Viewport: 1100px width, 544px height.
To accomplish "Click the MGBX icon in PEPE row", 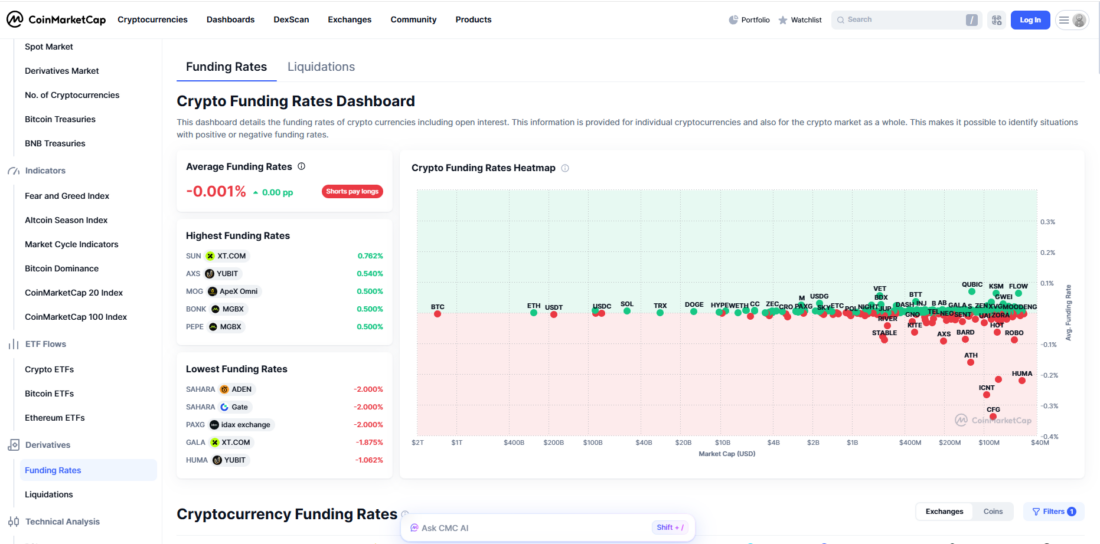I will coord(213,326).
